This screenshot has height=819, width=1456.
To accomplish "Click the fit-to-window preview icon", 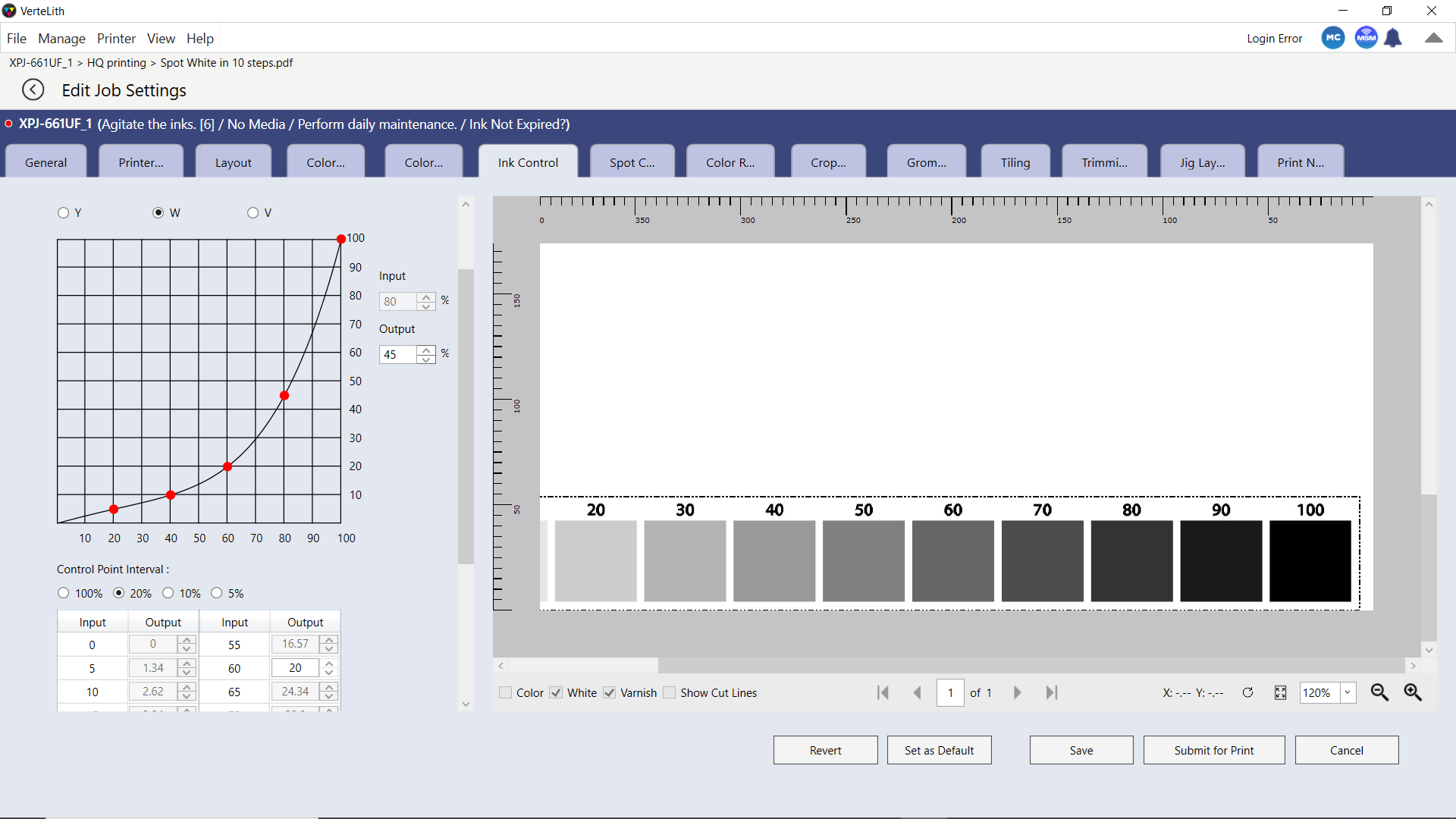I will pyautogui.click(x=1280, y=692).
